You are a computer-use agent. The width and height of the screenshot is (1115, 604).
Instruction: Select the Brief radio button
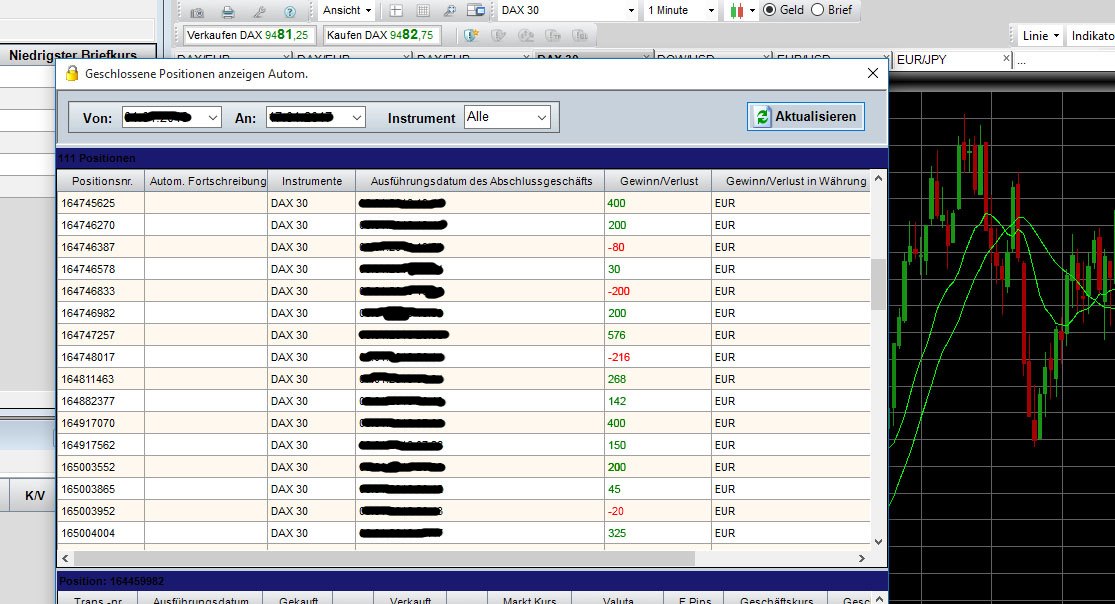pos(818,10)
